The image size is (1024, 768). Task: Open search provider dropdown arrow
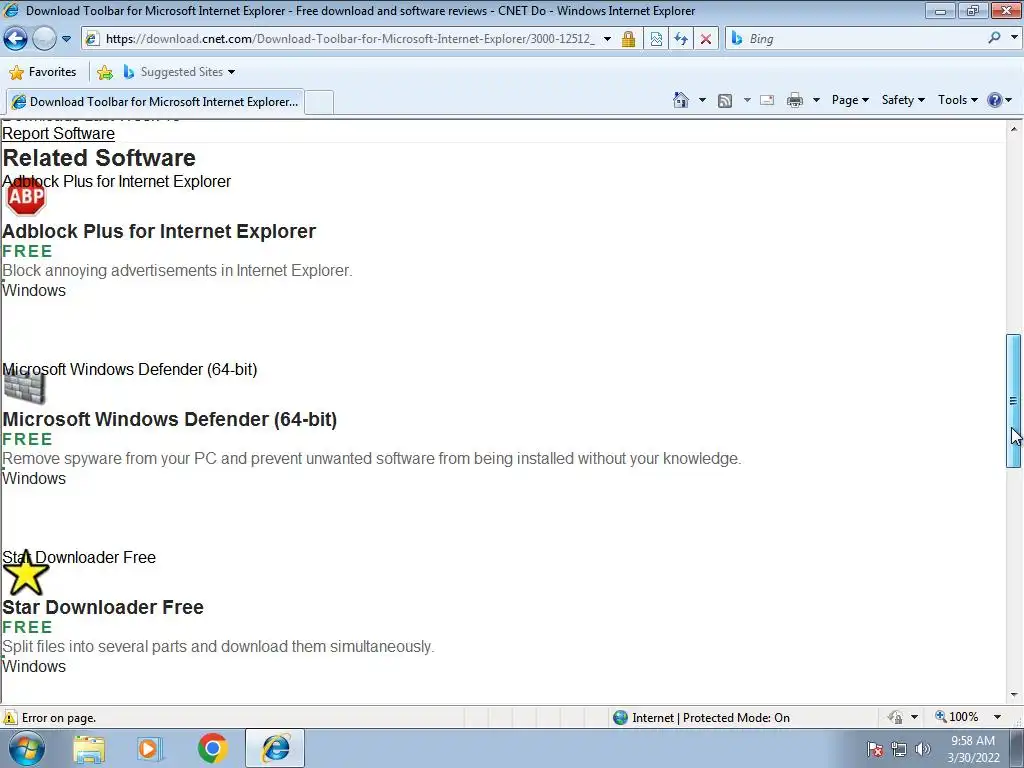tap(1014, 38)
